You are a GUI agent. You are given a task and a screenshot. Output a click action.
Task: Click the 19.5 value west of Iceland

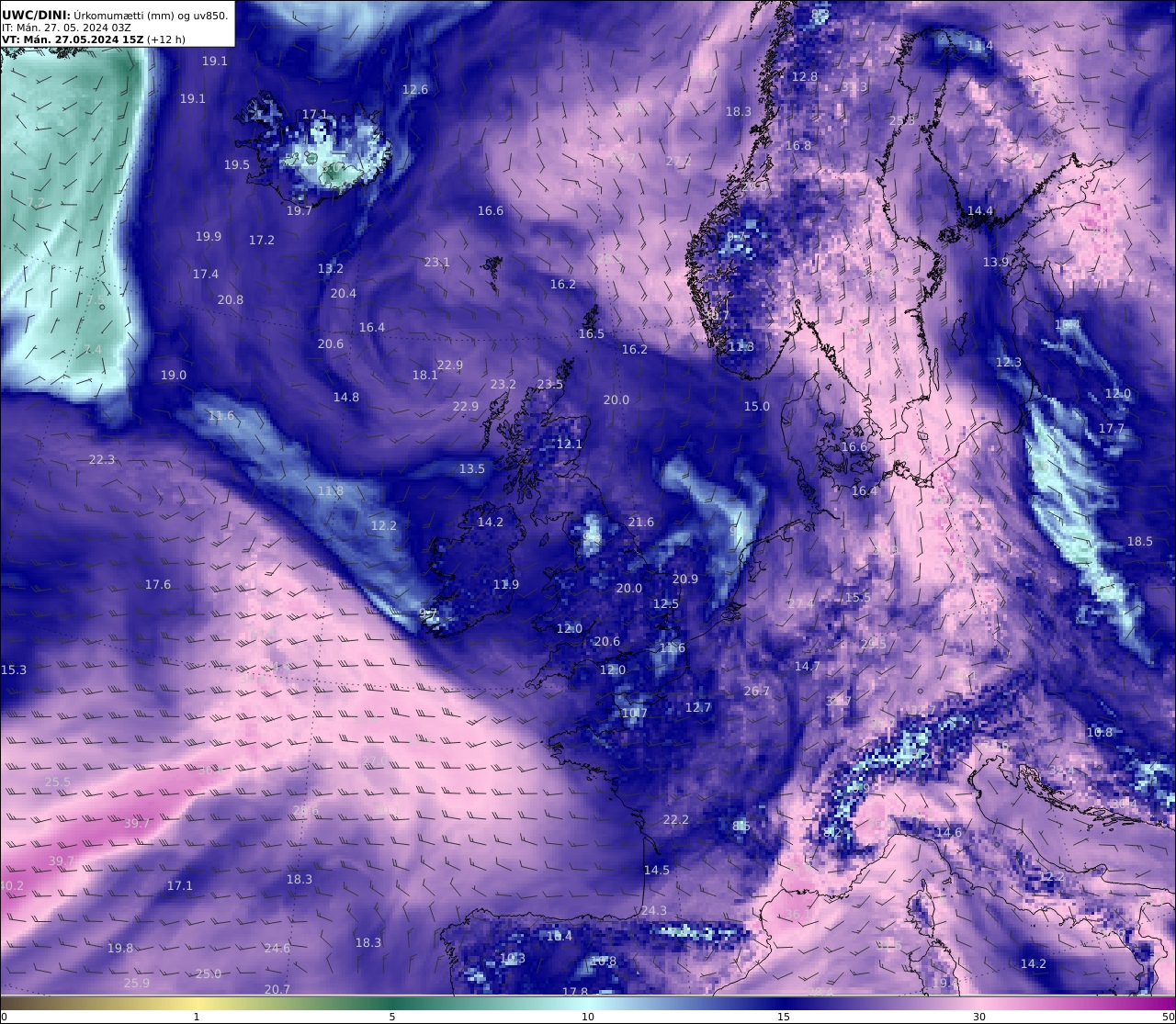click(x=237, y=164)
